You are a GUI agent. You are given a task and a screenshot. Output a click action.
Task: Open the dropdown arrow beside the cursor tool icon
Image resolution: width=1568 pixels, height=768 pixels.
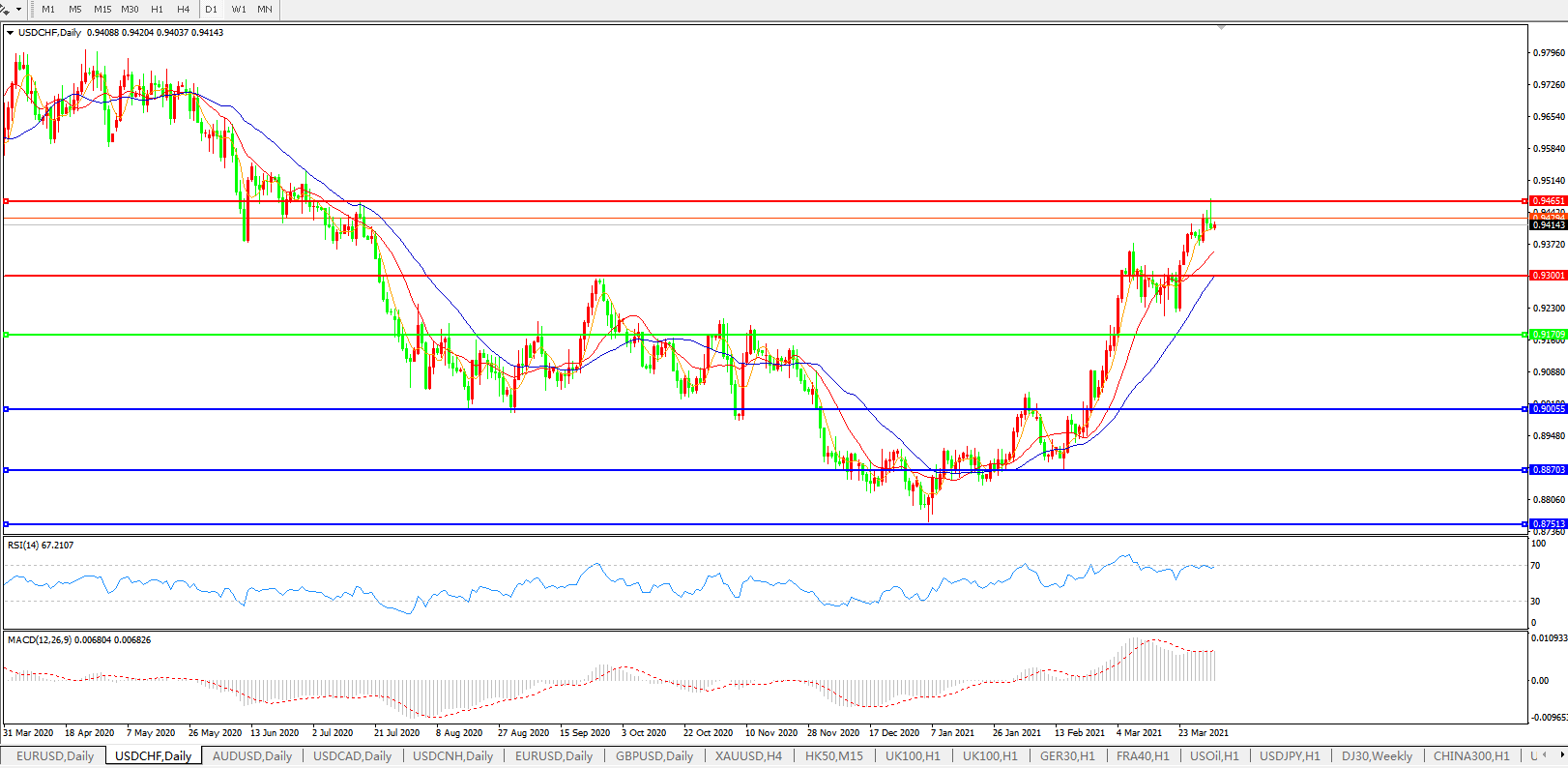point(18,9)
